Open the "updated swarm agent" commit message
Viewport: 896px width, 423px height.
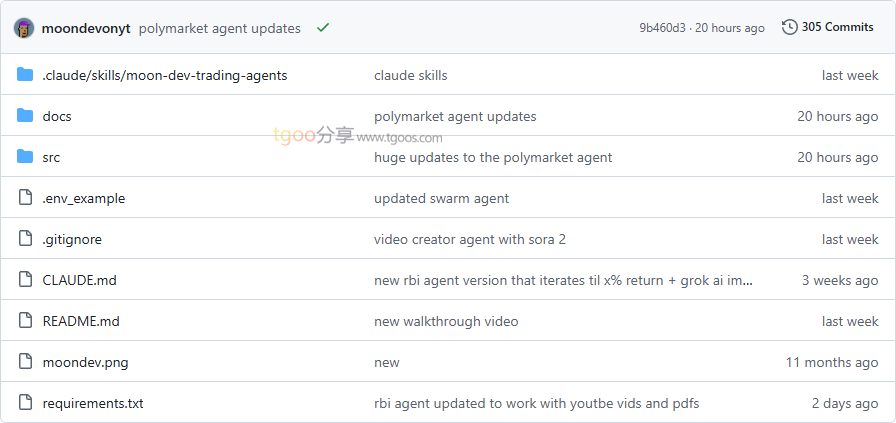coord(441,198)
